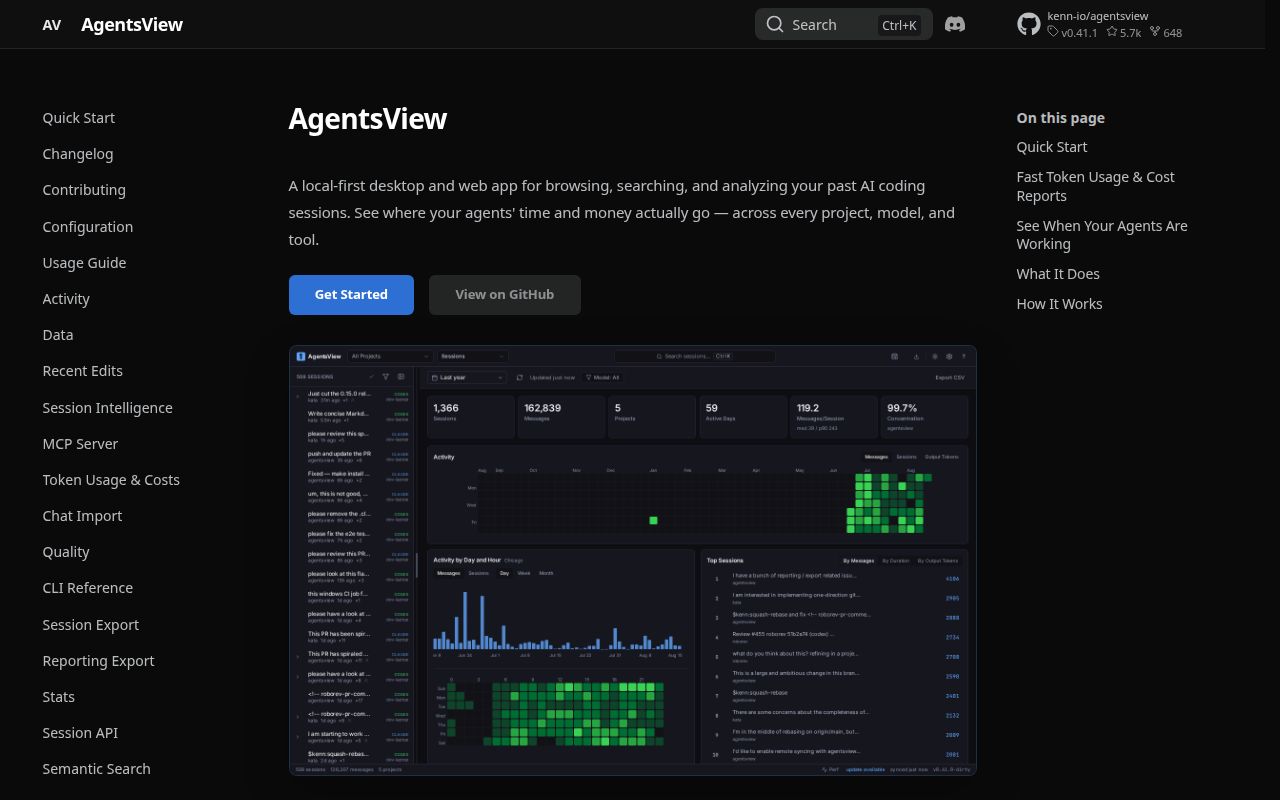This screenshot has width=1280, height=800.
Task: Navigate to Configuration
Action: [87, 227]
